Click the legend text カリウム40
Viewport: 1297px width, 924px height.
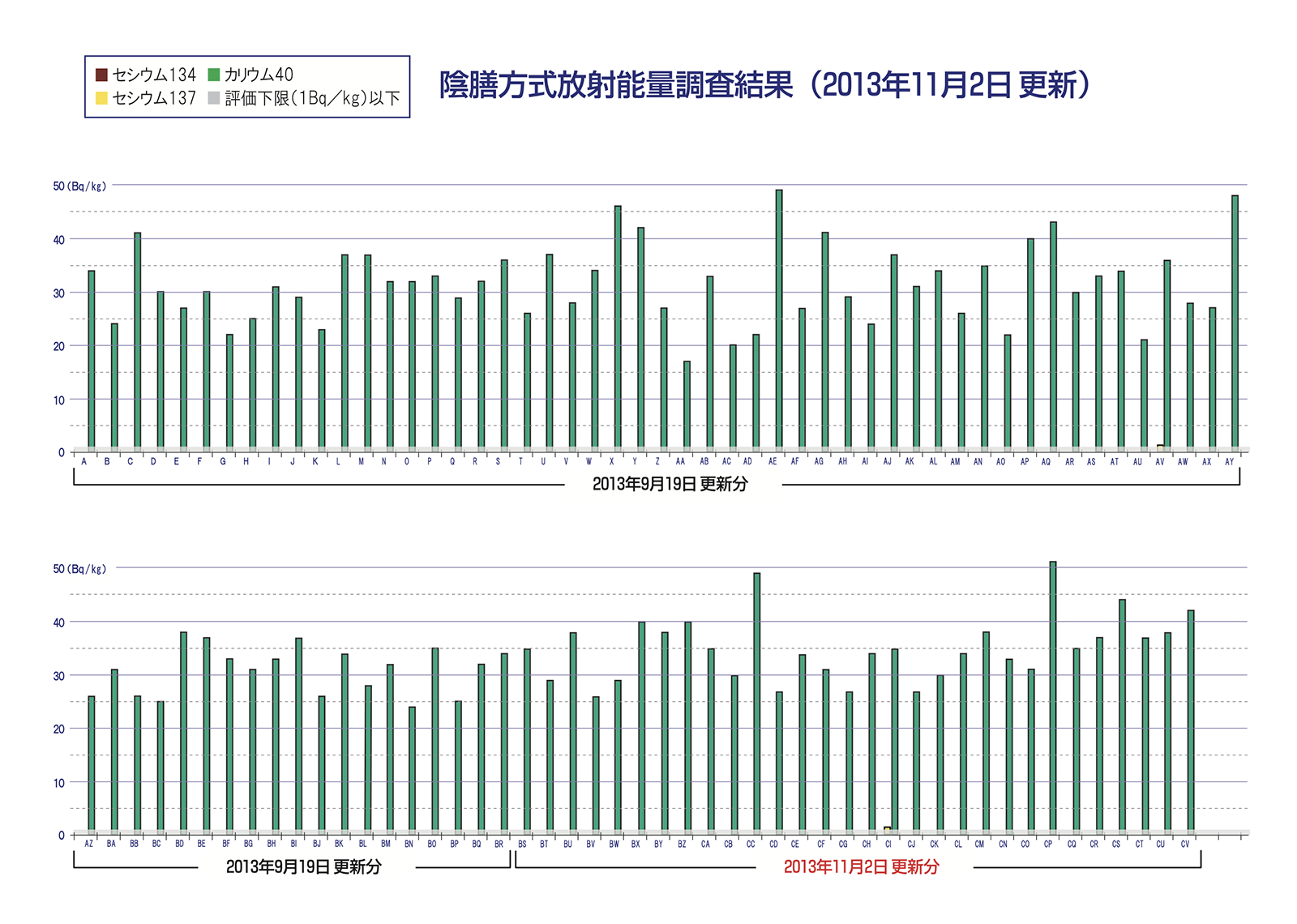(259, 75)
